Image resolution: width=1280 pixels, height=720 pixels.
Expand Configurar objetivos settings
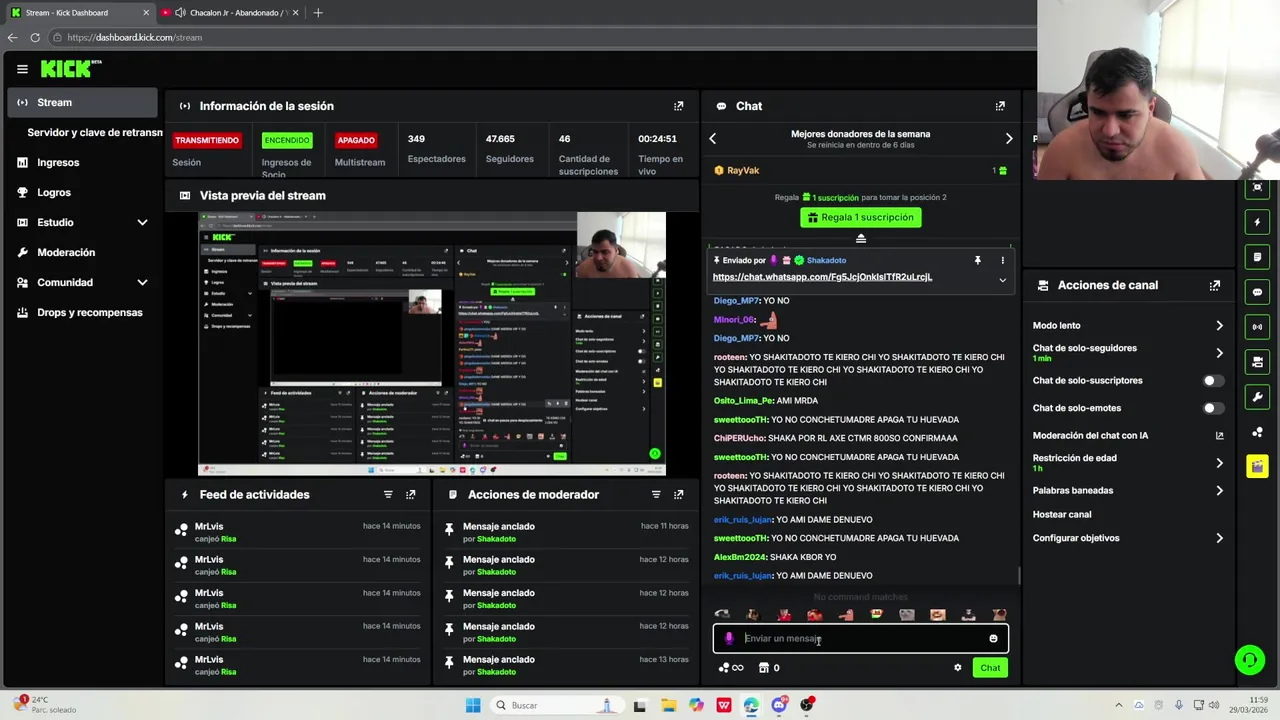coord(1219,538)
